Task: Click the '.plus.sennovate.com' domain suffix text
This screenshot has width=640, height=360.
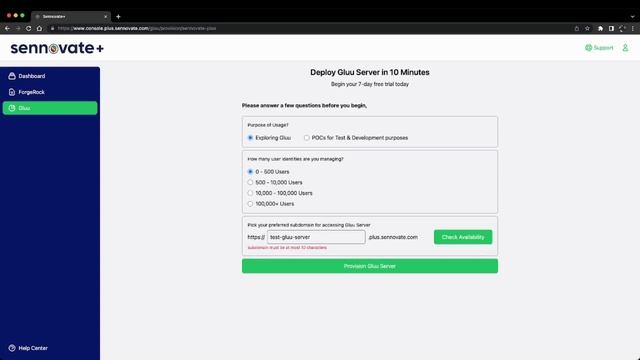Action: click(x=393, y=237)
